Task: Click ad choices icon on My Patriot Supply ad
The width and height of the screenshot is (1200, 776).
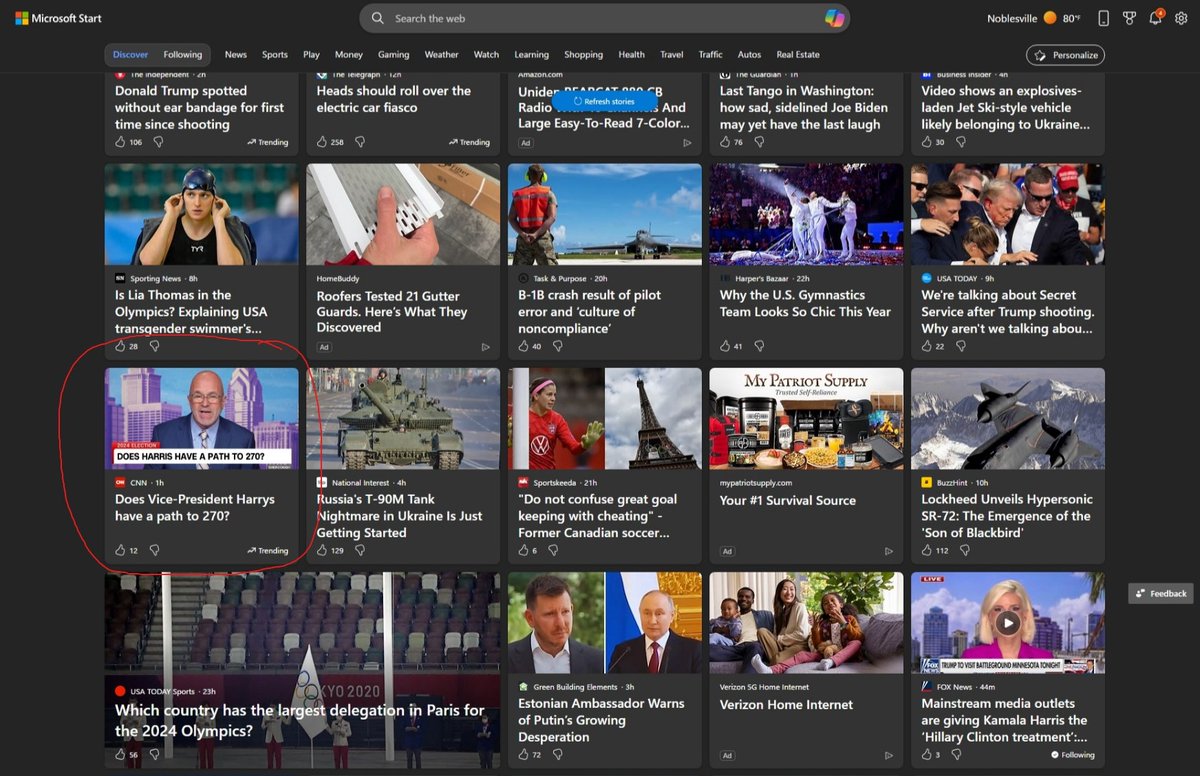Action: tap(888, 551)
